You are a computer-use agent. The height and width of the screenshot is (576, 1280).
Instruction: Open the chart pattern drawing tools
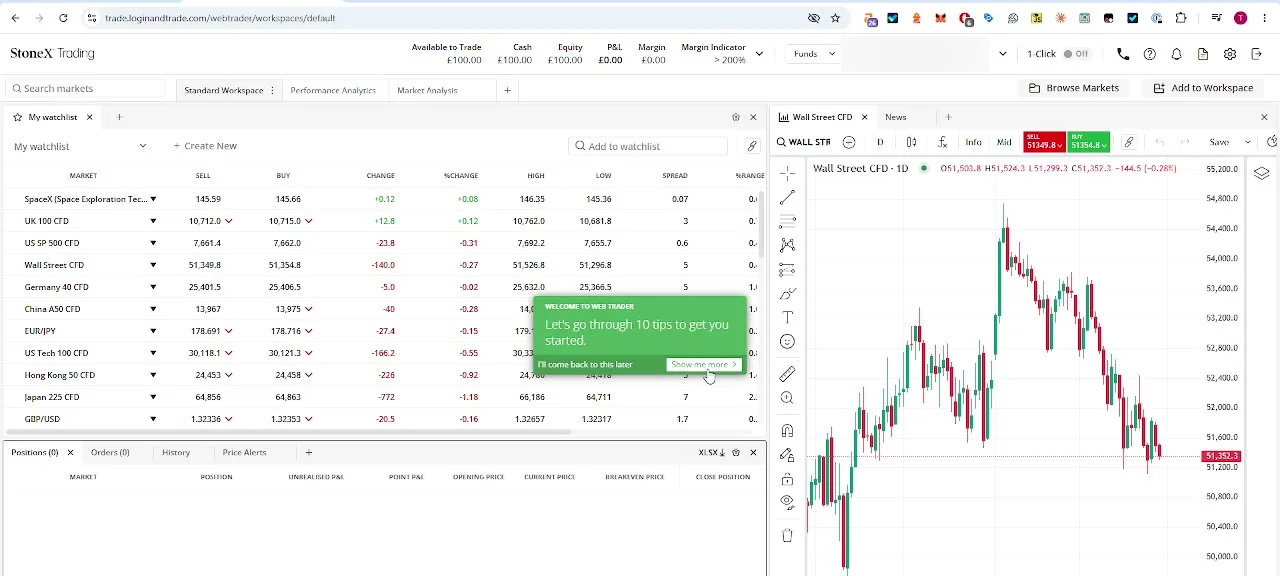coord(787,245)
